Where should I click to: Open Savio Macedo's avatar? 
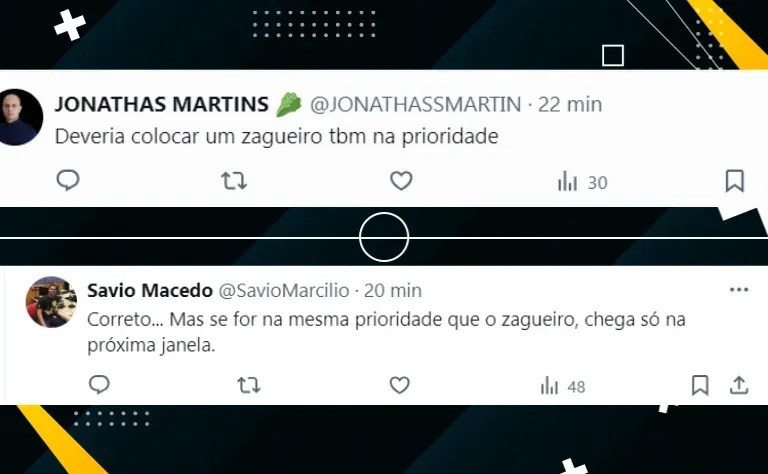pyautogui.click(x=51, y=302)
